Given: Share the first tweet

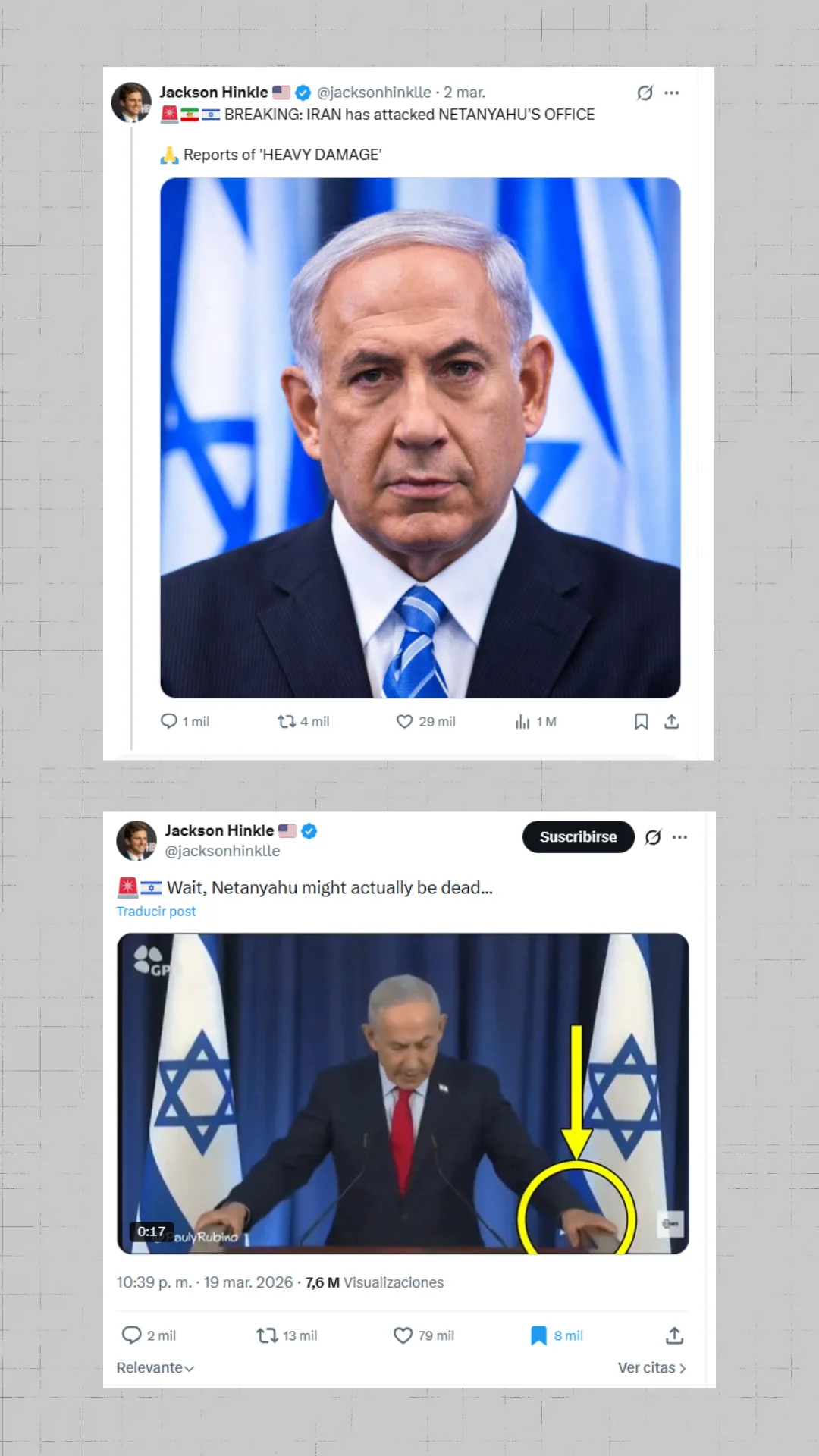Looking at the screenshot, I should pyautogui.click(x=672, y=721).
